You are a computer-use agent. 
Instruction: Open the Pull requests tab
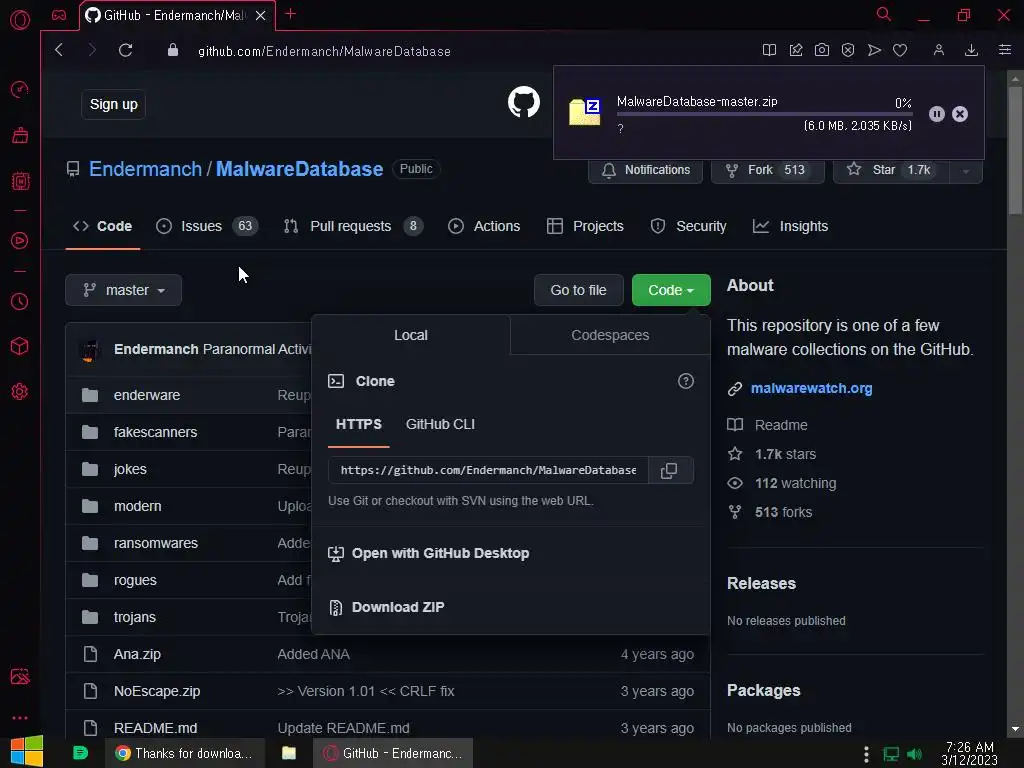pyautogui.click(x=353, y=226)
